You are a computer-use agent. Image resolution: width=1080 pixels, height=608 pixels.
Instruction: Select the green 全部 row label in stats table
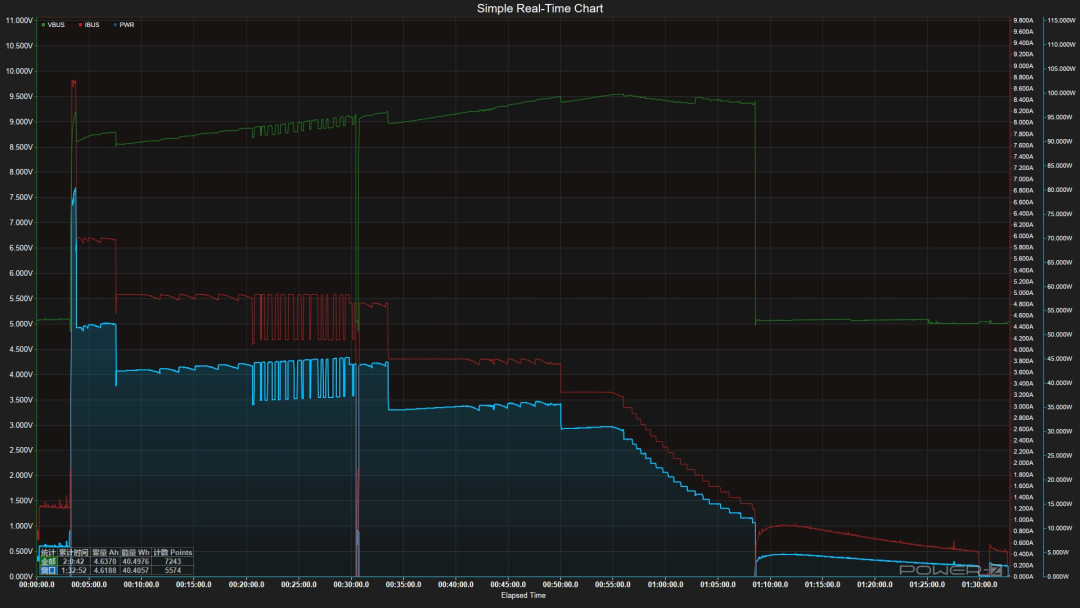coord(48,561)
